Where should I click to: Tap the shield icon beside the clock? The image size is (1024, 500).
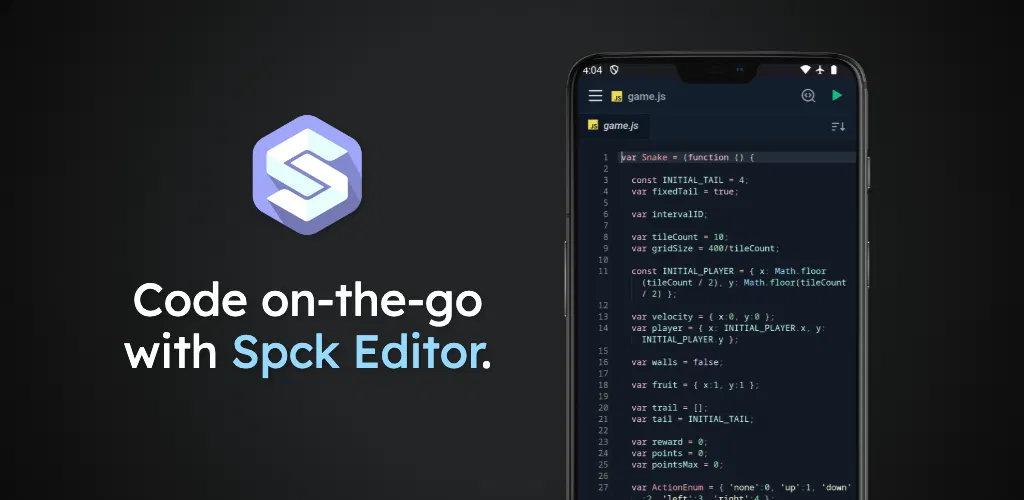(x=614, y=70)
